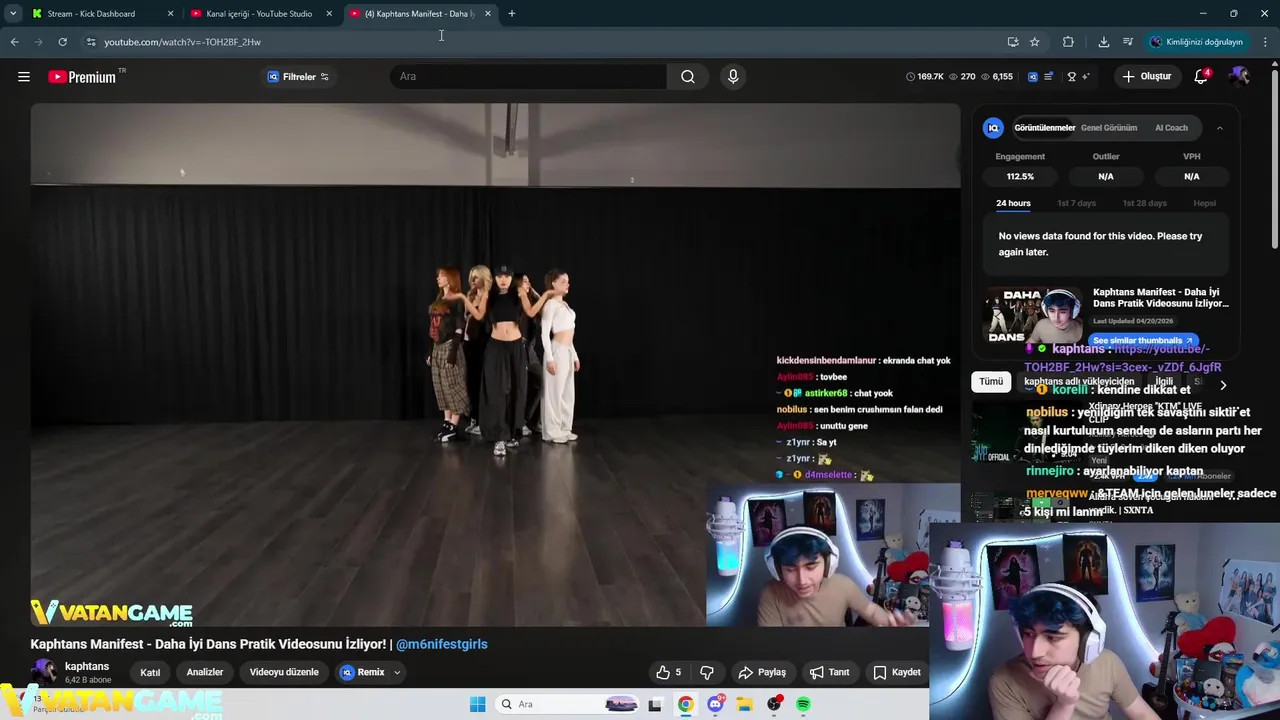This screenshot has width=1280, height=720.
Task: Go back to the previous page
Action: (x=14, y=42)
